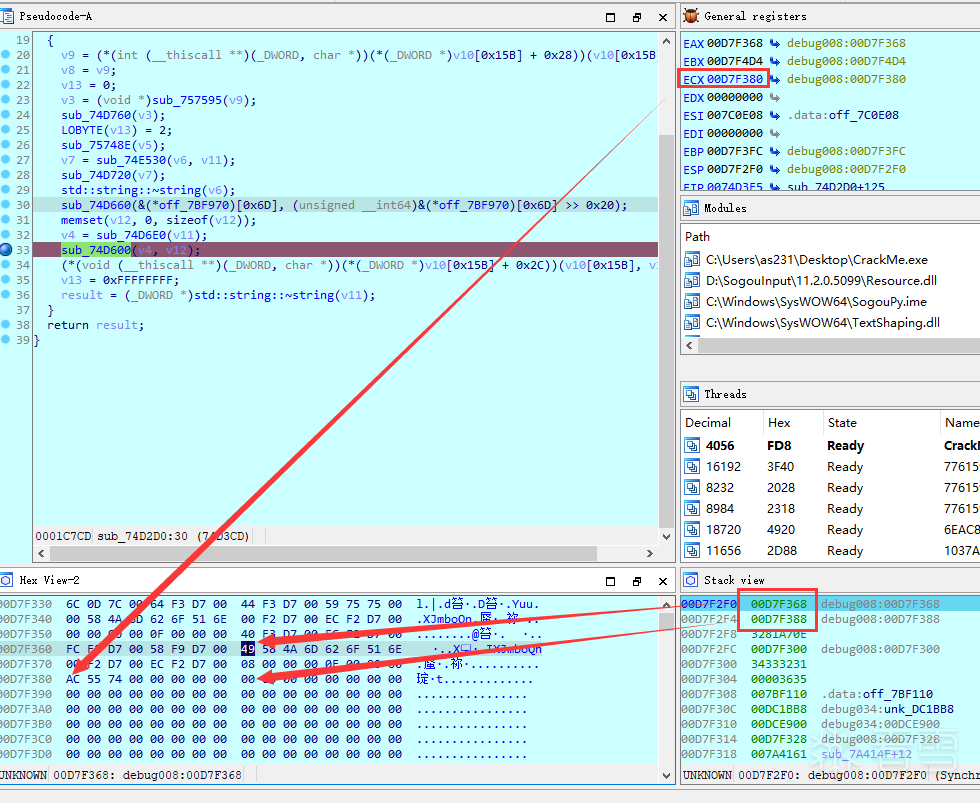The height and width of the screenshot is (803, 980).
Task: Sort threads by the Decimal column
Action: tap(722, 423)
